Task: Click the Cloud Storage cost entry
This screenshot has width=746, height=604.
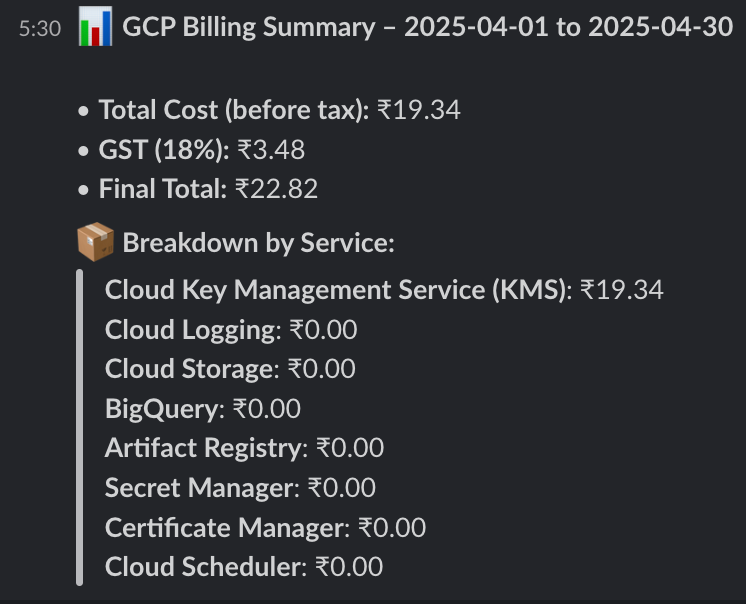Action: [230, 369]
